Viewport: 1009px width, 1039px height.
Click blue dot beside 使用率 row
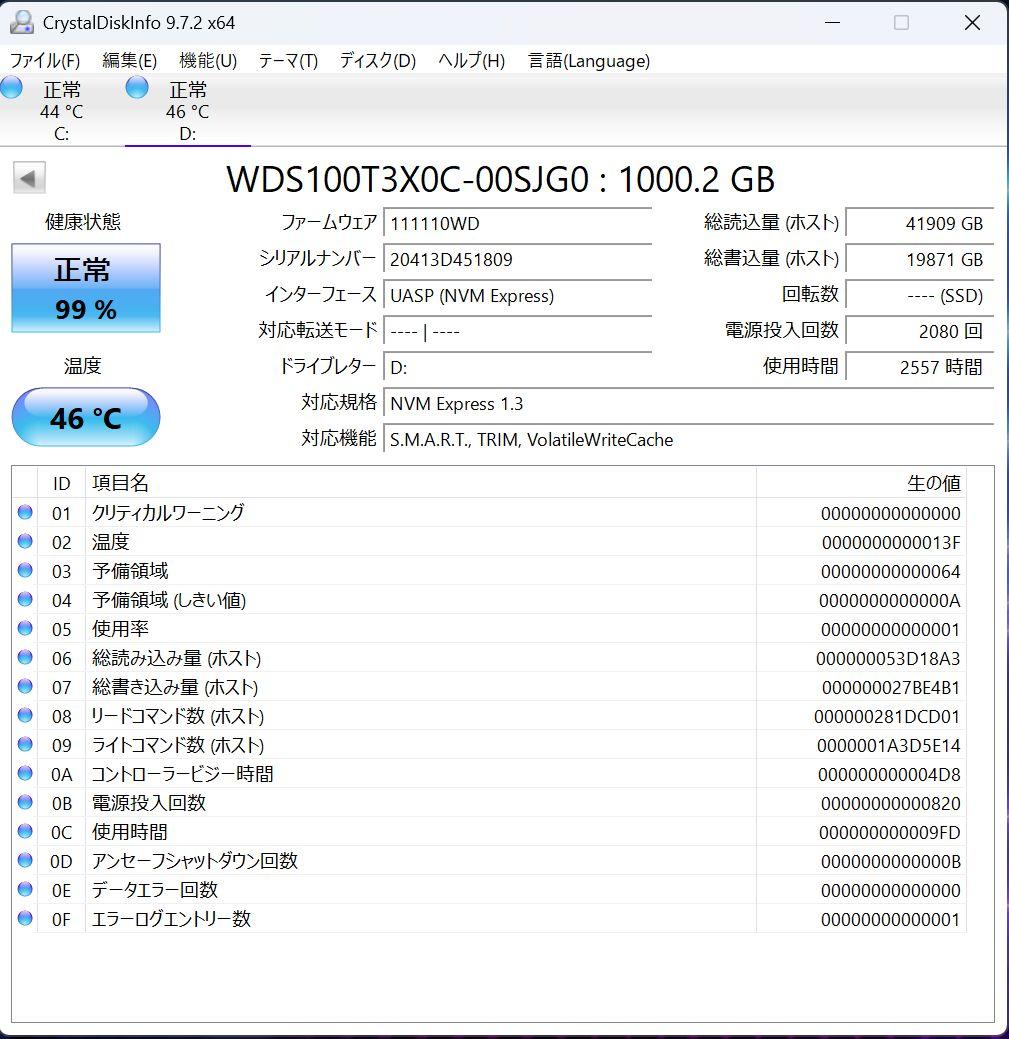25,629
